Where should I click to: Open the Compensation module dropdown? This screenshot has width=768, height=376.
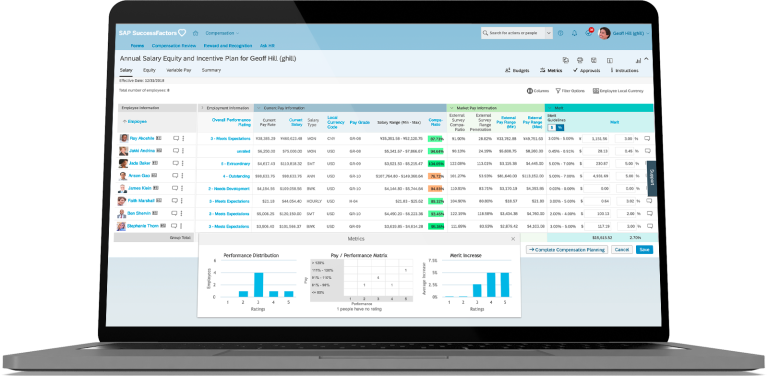click(222, 33)
